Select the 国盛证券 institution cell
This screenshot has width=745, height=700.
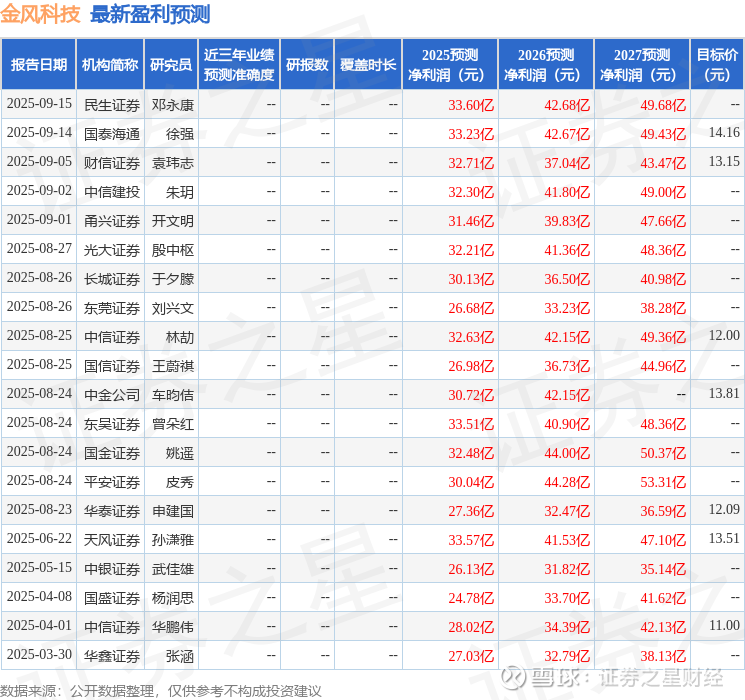[x=112, y=598]
